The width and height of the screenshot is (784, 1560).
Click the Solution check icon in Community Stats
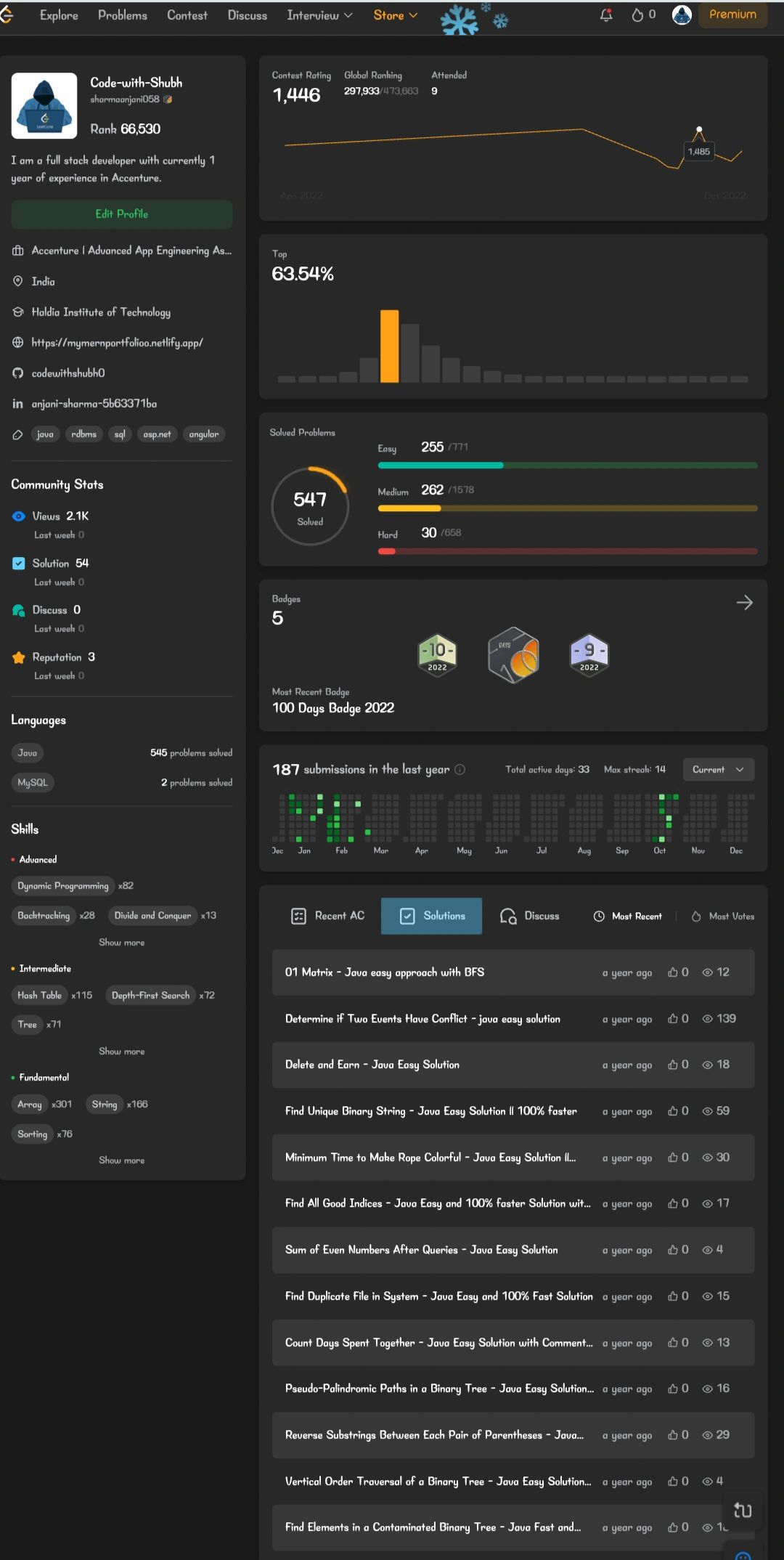19,564
